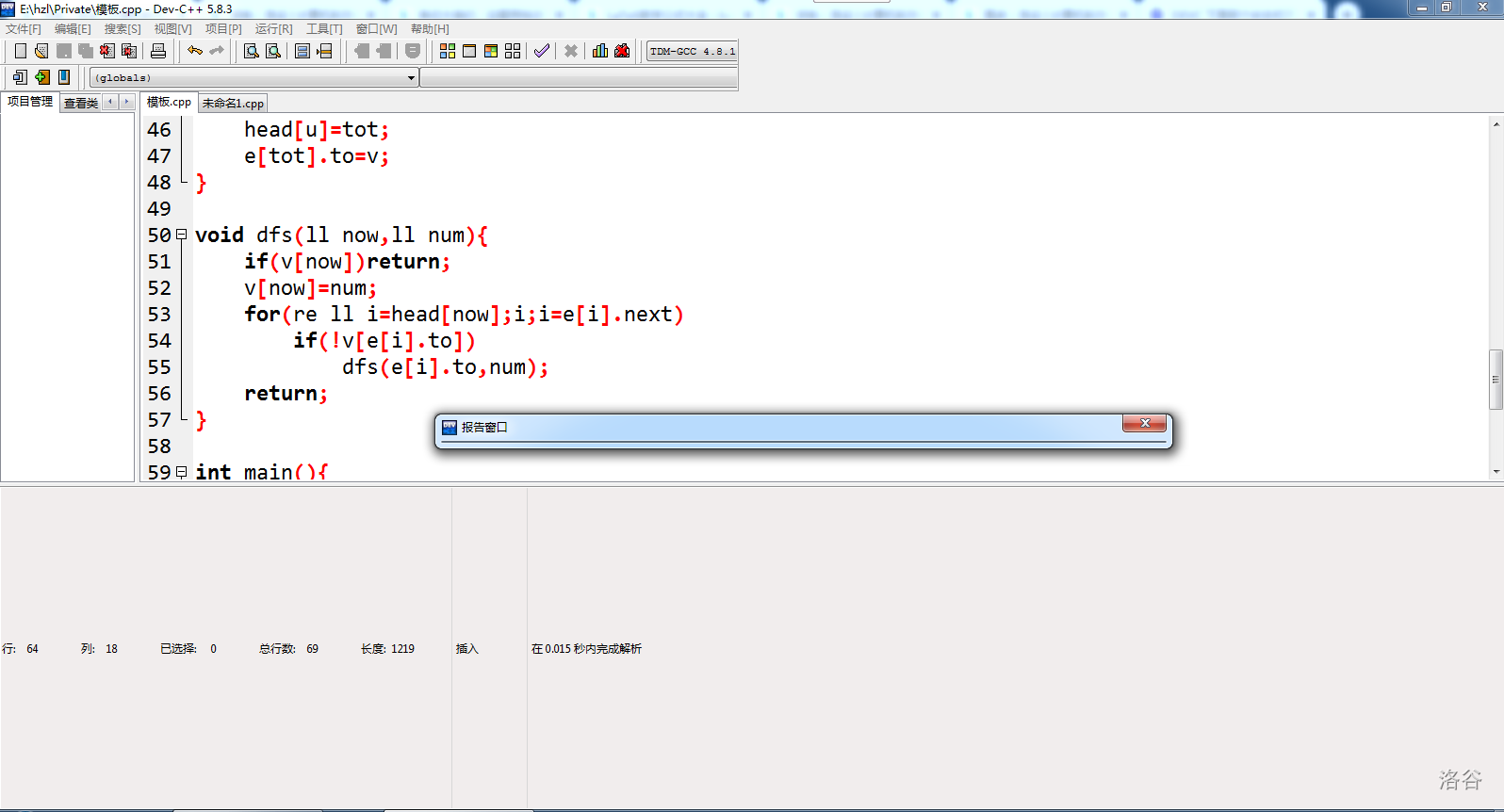Viewport: 1504px width, 812px height.
Task: Close the 报告窗口 dialog
Action: tap(1144, 424)
